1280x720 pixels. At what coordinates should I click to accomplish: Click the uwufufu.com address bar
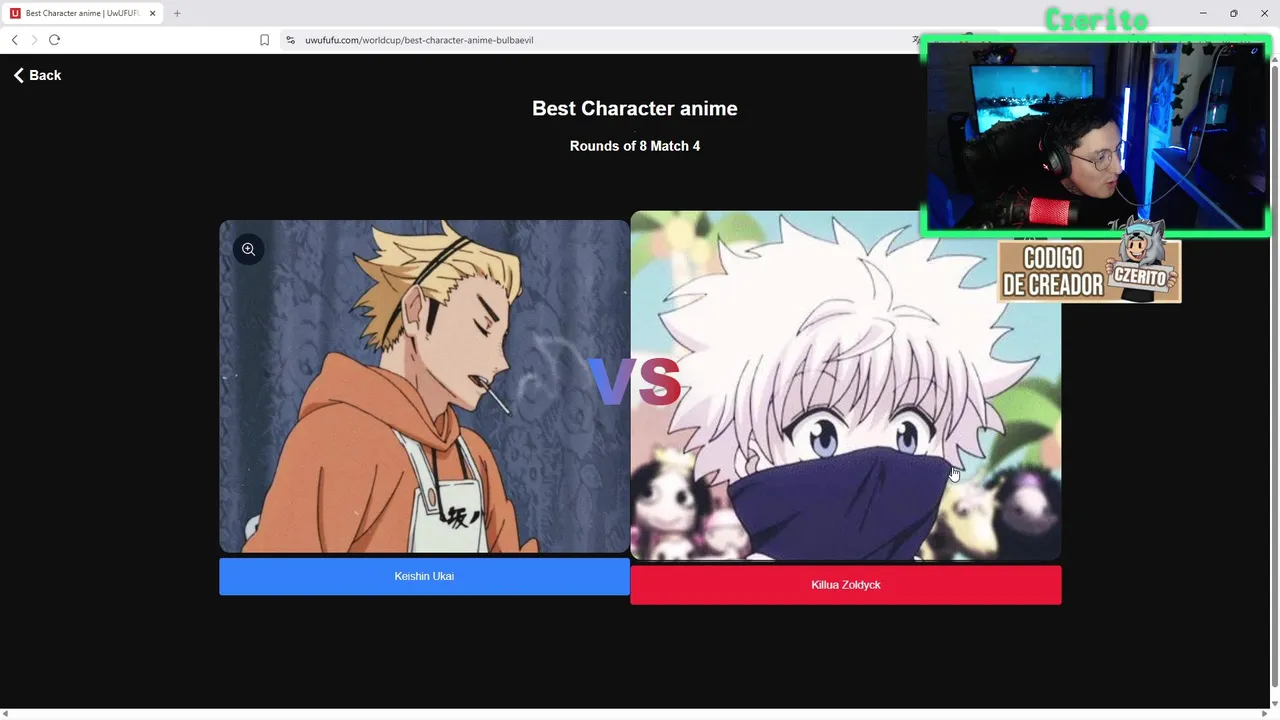(x=600, y=40)
